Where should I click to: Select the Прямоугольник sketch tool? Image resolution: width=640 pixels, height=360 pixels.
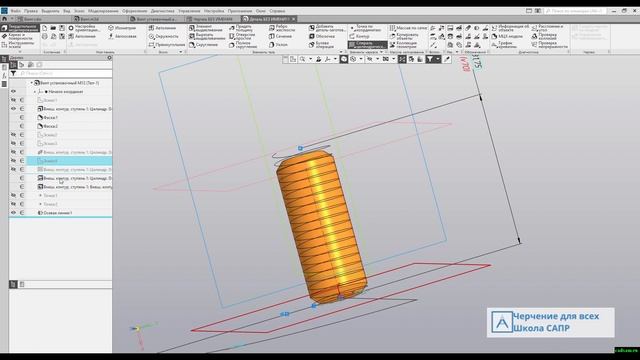tap(167, 45)
